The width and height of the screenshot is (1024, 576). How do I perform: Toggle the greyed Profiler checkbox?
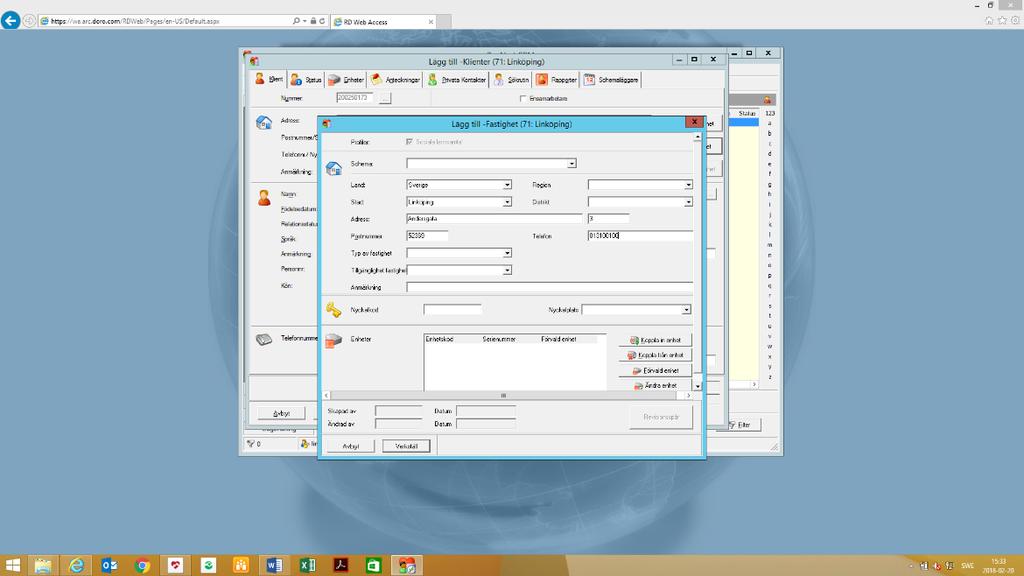(409, 142)
